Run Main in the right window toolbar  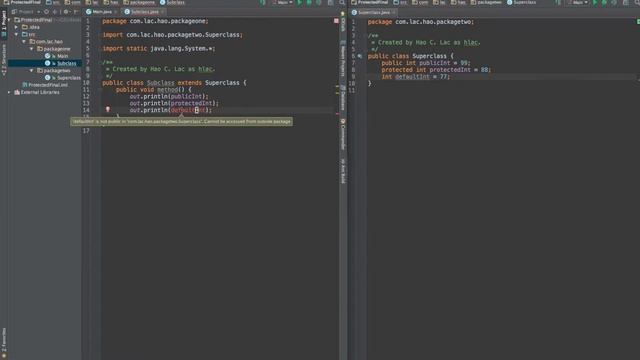tap(595, 3)
